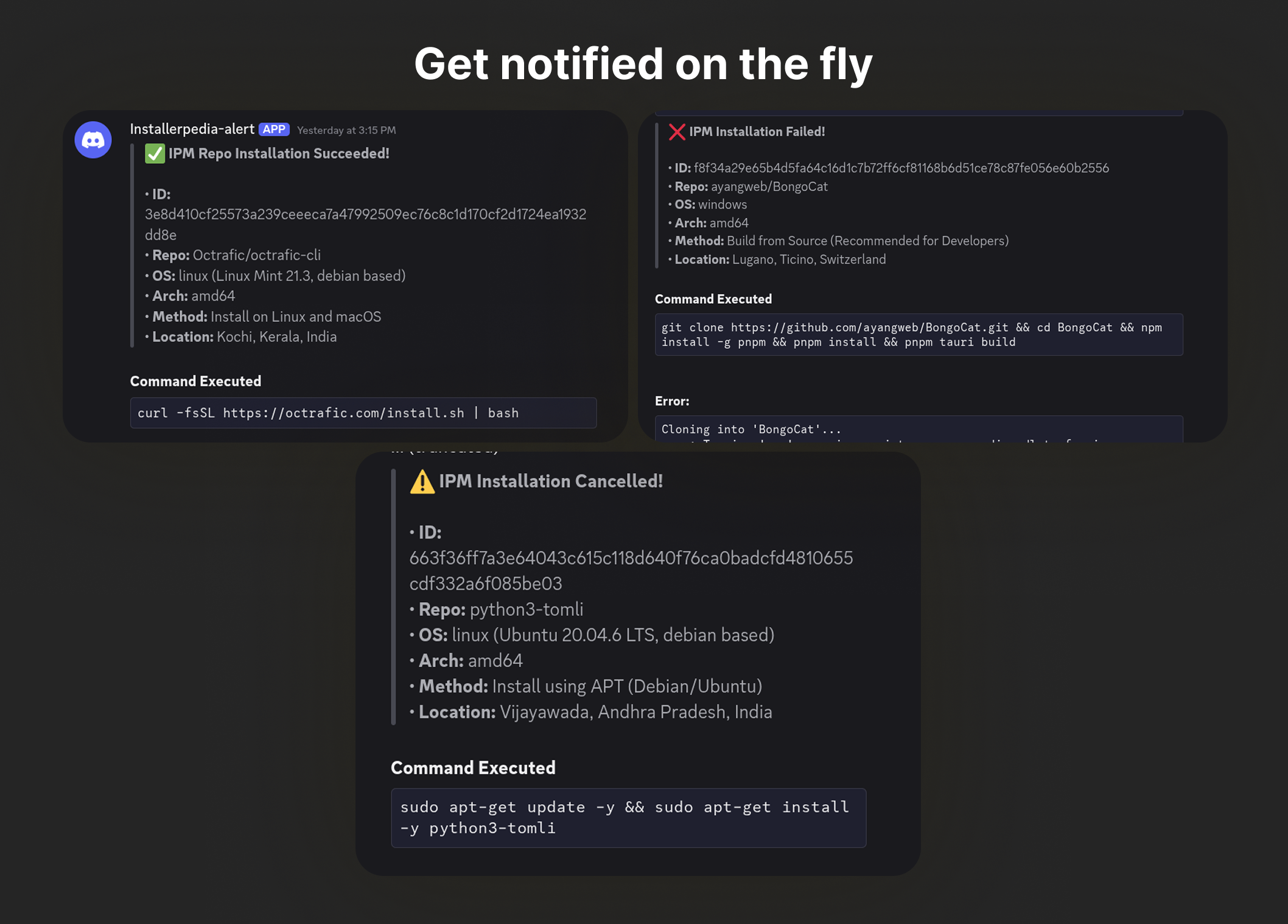Click the Error: label above the output
1288x924 pixels.
coord(672,401)
